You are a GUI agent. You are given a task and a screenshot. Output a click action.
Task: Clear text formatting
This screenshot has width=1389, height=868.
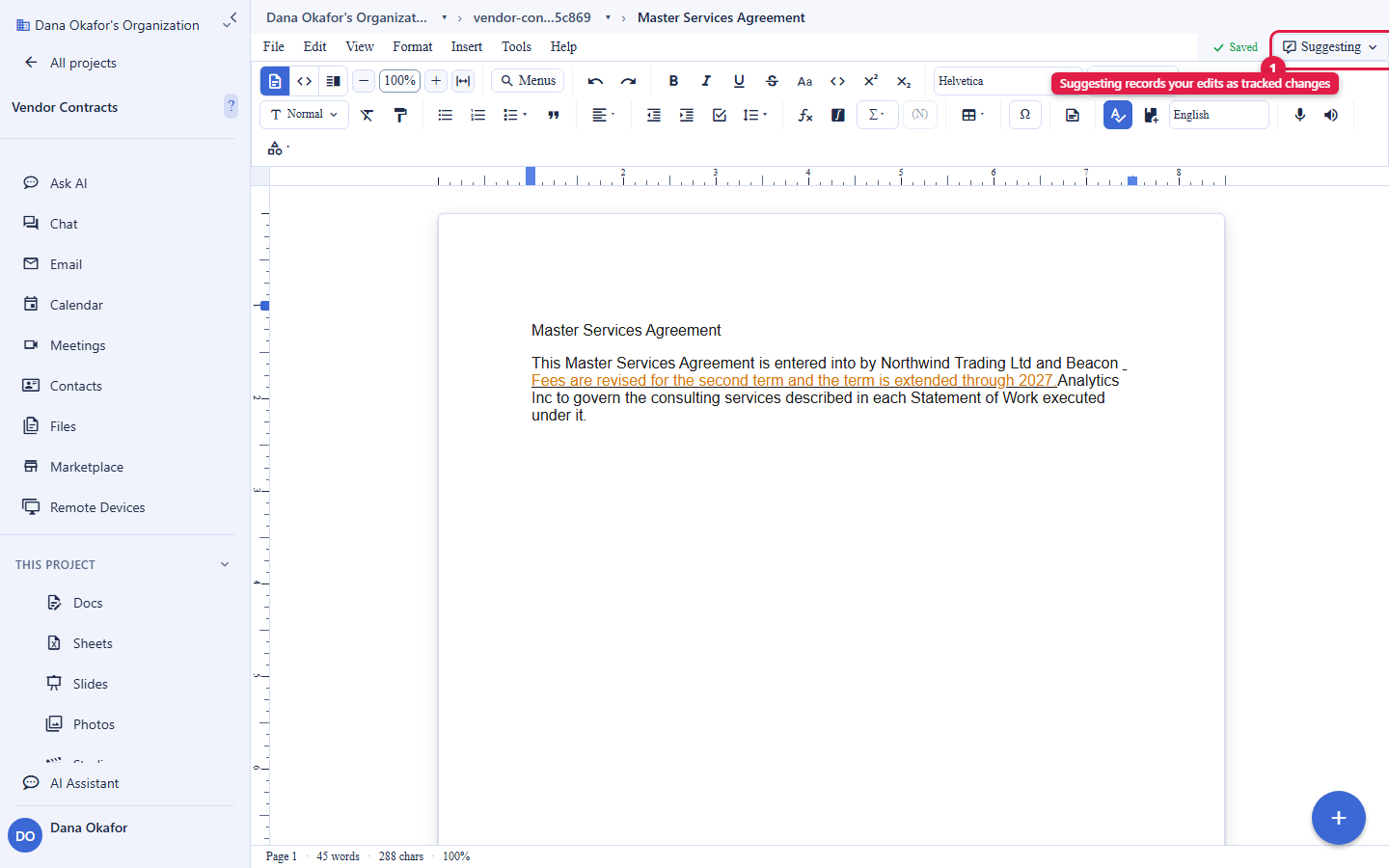(367, 115)
